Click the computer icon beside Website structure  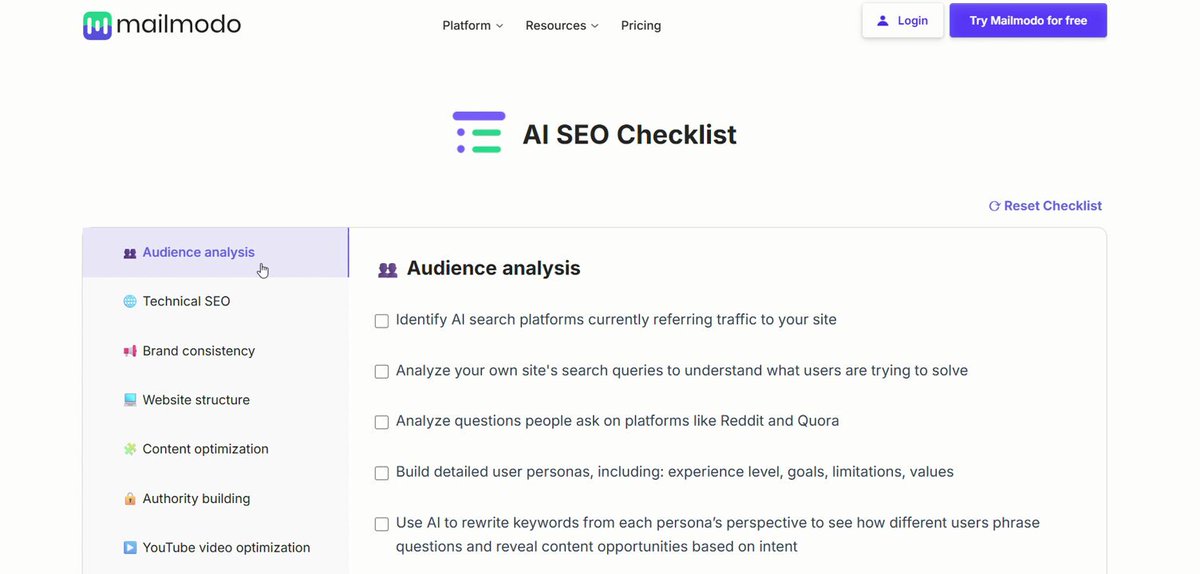(x=130, y=400)
